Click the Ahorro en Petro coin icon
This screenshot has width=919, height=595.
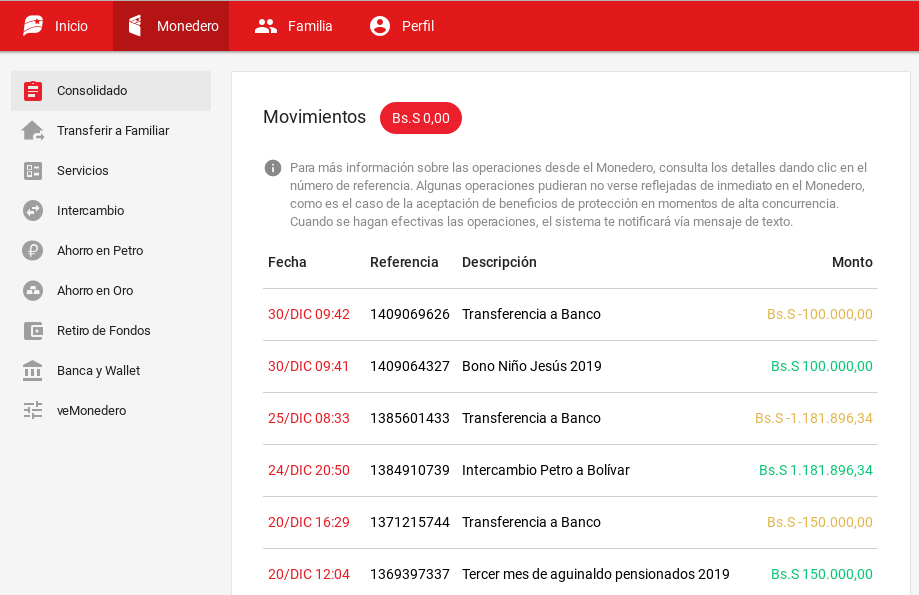click(33, 250)
